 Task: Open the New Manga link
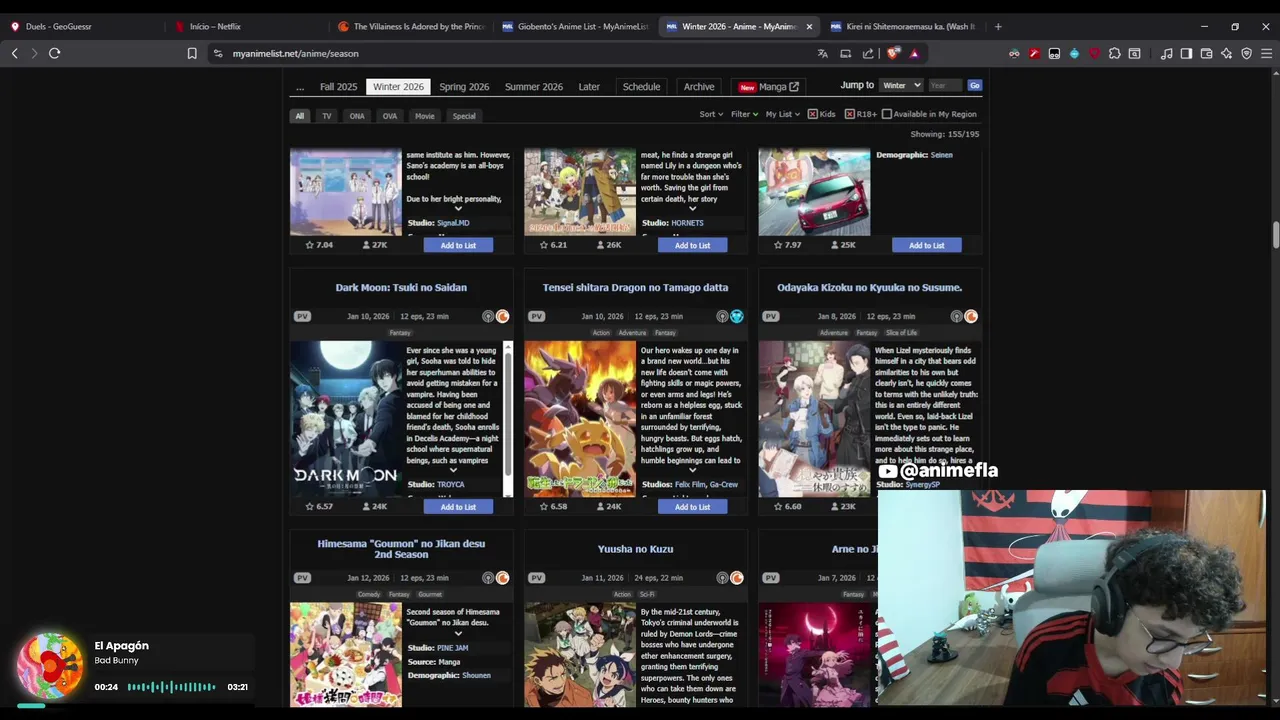(x=769, y=87)
